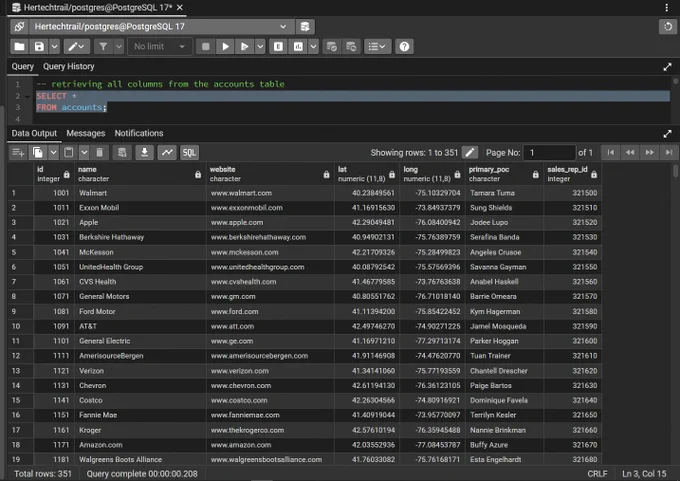Execute the query with the play button
The image size is (680, 481).
(x=225, y=46)
